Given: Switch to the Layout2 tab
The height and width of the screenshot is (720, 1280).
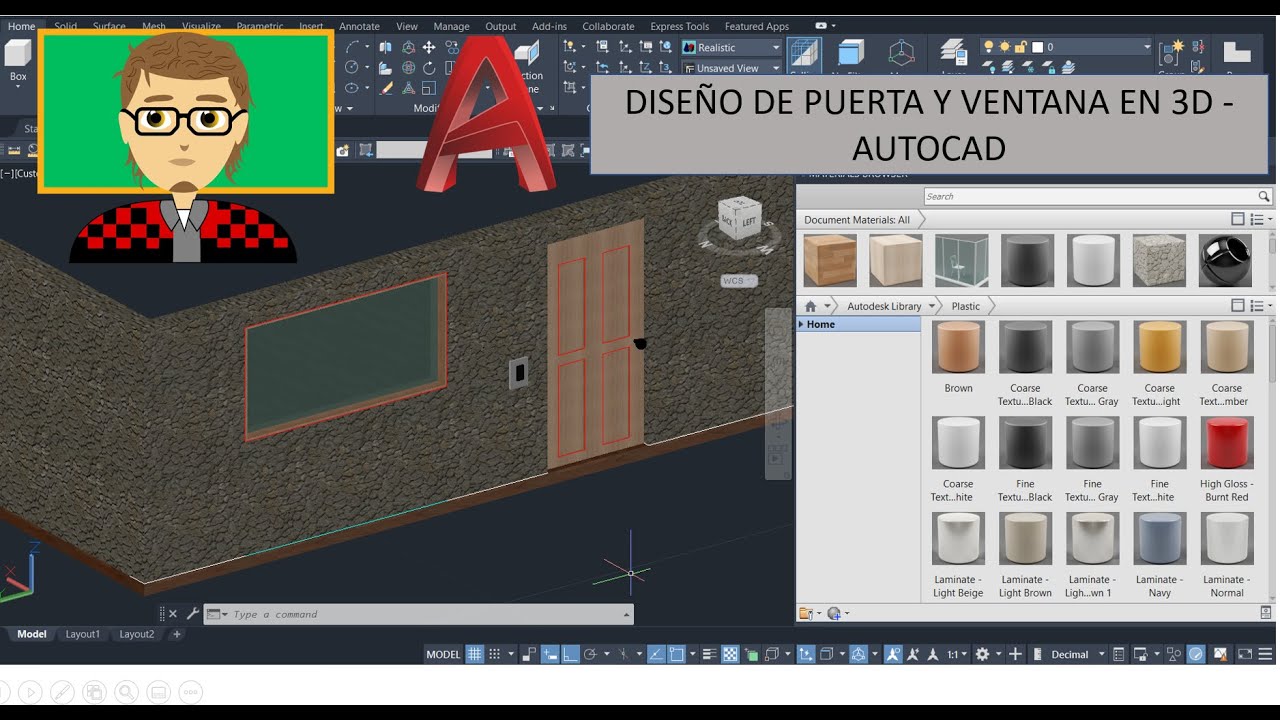Looking at the screenshot, I should click(x=137, y=634).
